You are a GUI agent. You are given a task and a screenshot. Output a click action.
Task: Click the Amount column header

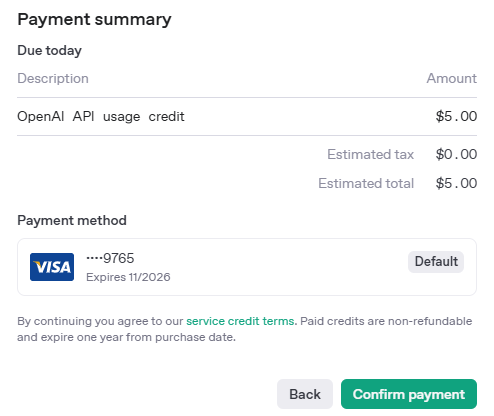pyautogui.click(x=452, y=79)
